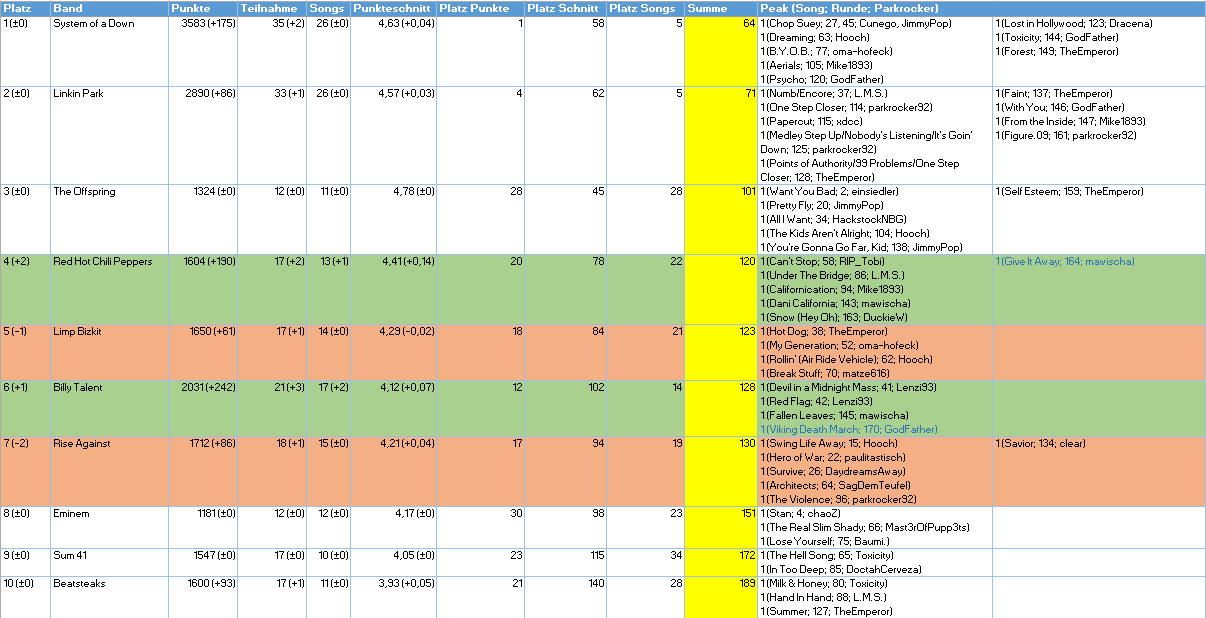
Task: Click the 4,63 (+0,04) average cell
Action: (x=394, y=51)
